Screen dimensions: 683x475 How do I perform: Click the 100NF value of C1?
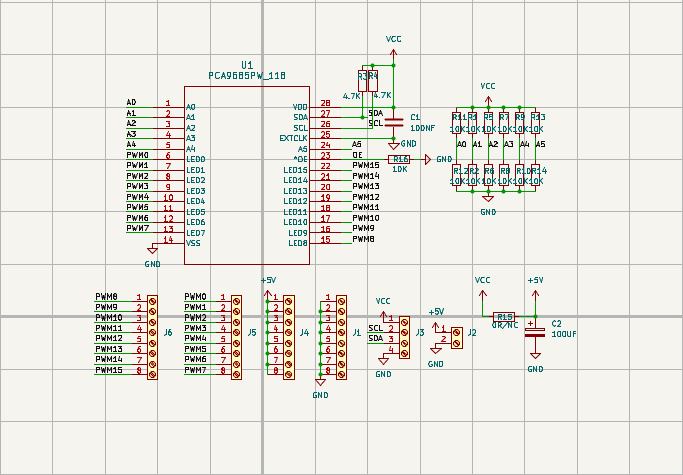pos(423,128)
